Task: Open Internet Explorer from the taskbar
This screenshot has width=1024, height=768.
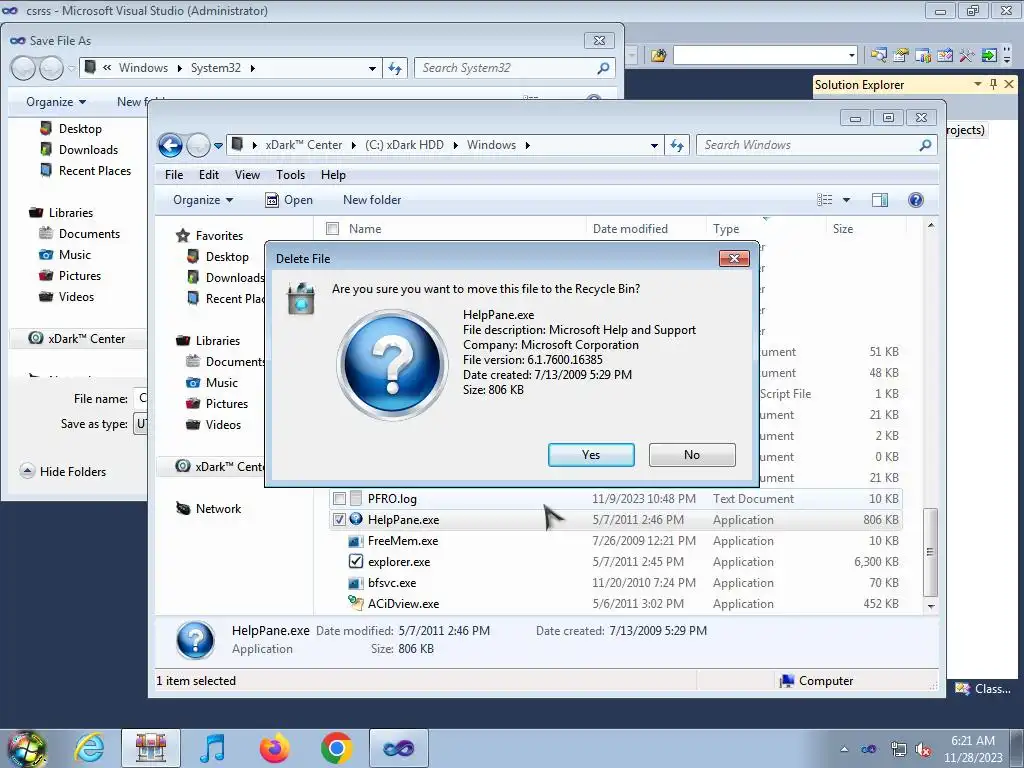Action: point(89,748)
